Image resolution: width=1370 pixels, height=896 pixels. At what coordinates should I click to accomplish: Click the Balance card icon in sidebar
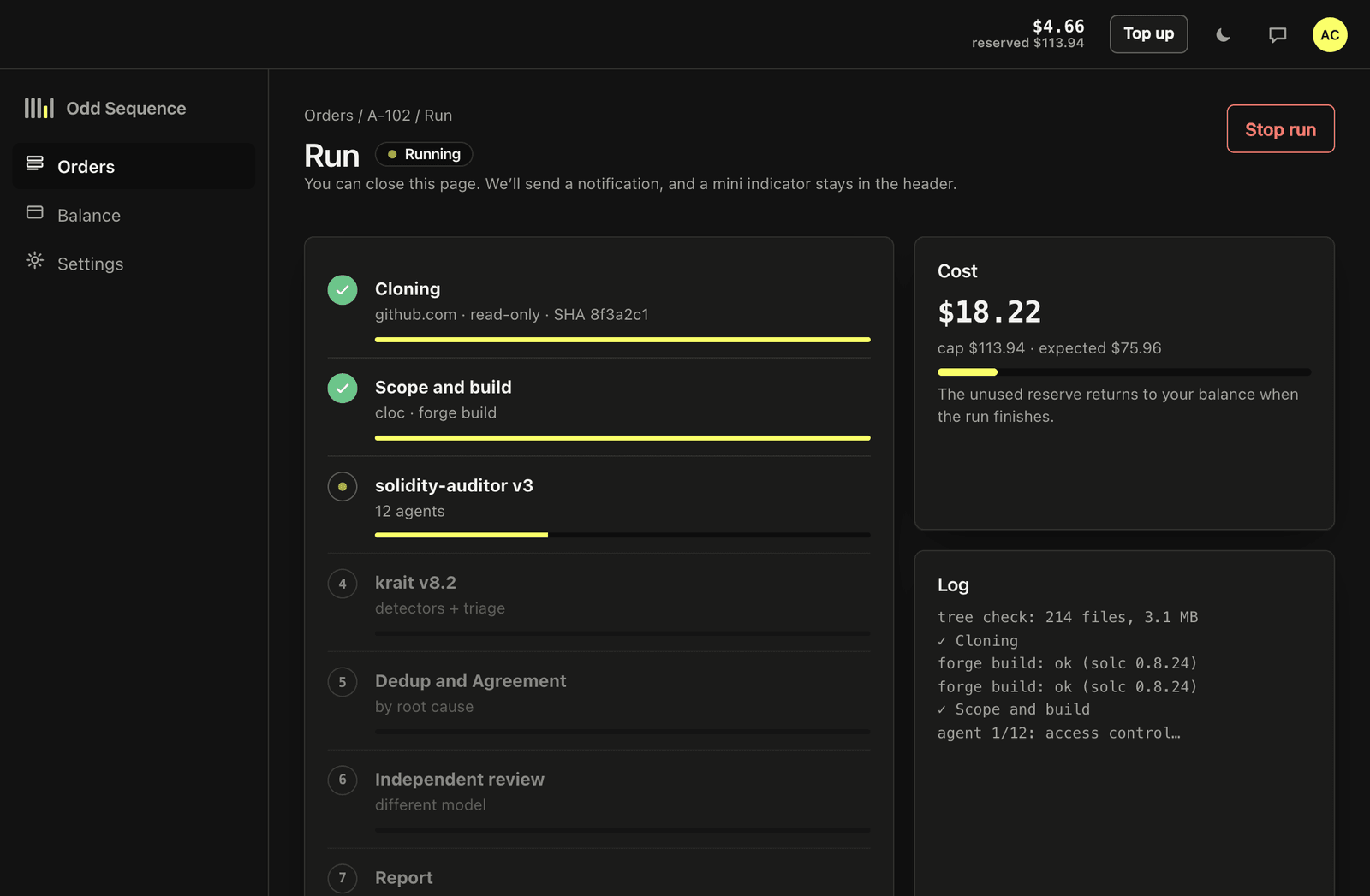[x=34, y=211]
